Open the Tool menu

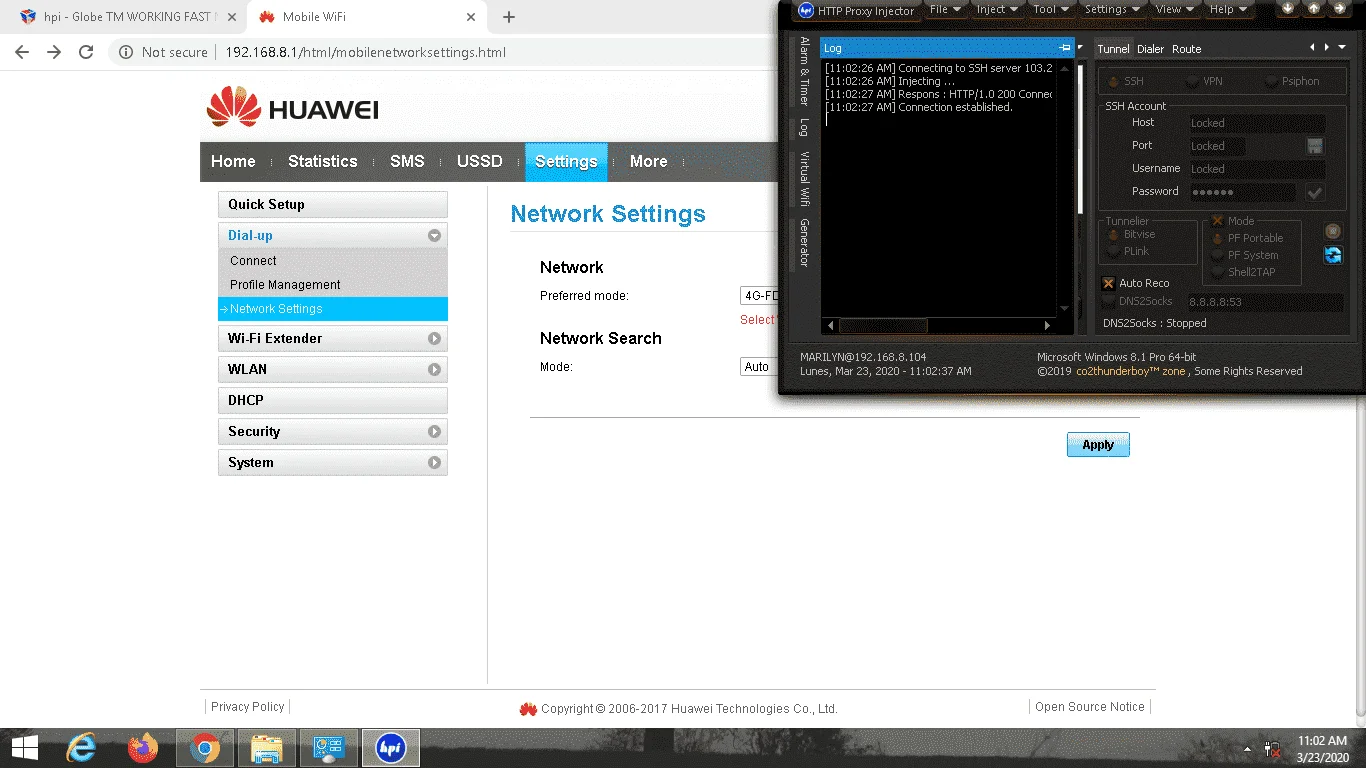(x=1052, y=9)
